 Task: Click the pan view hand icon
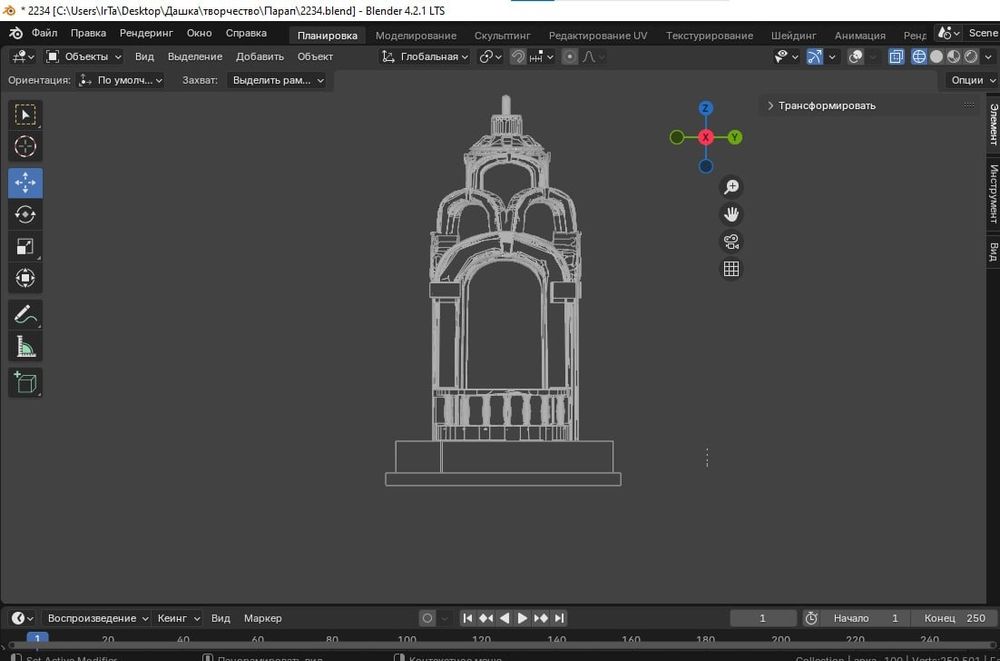pos(731,214)
